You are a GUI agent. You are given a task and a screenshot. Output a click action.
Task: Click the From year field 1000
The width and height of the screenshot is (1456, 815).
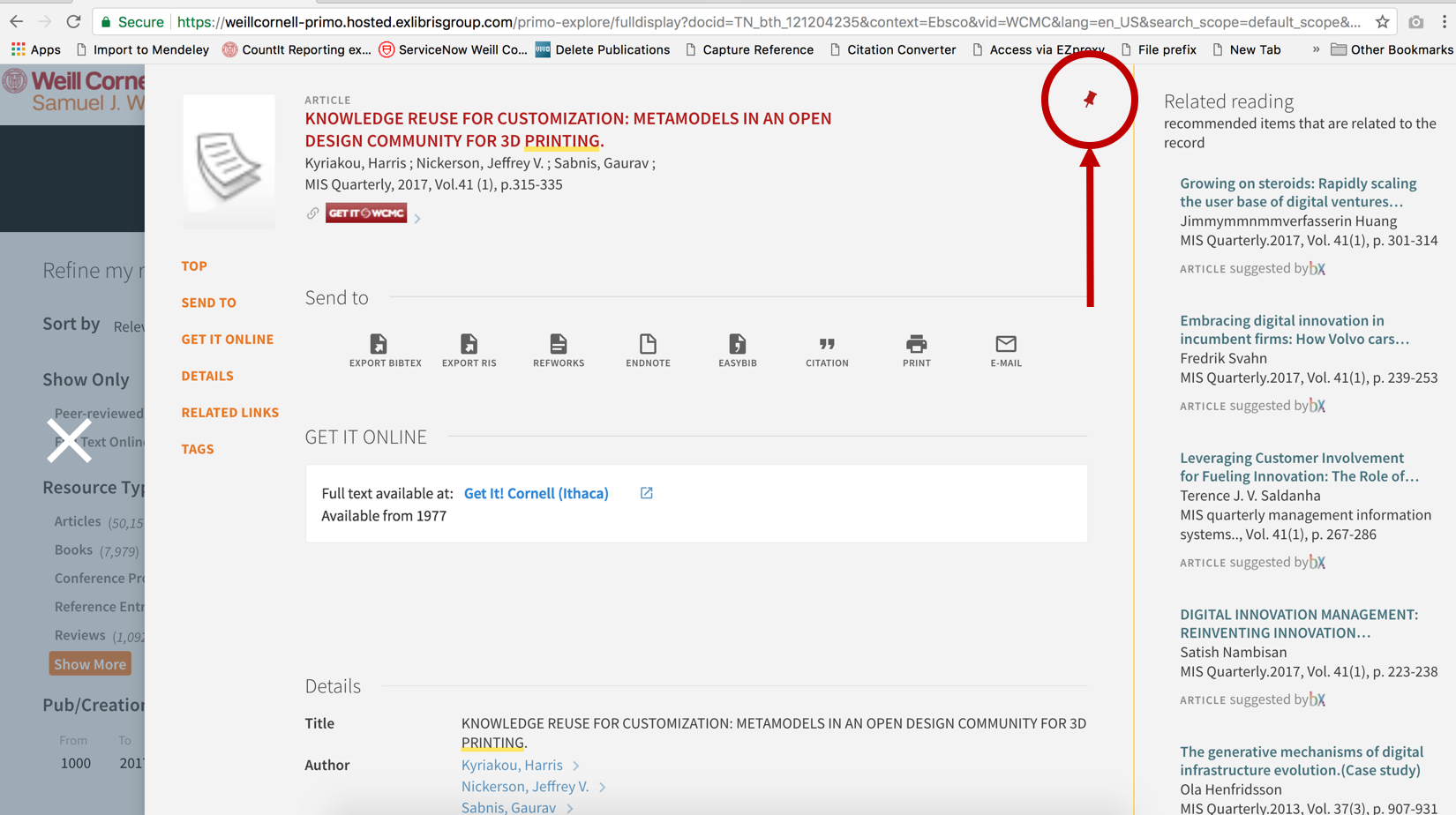(x=76, y=763)
